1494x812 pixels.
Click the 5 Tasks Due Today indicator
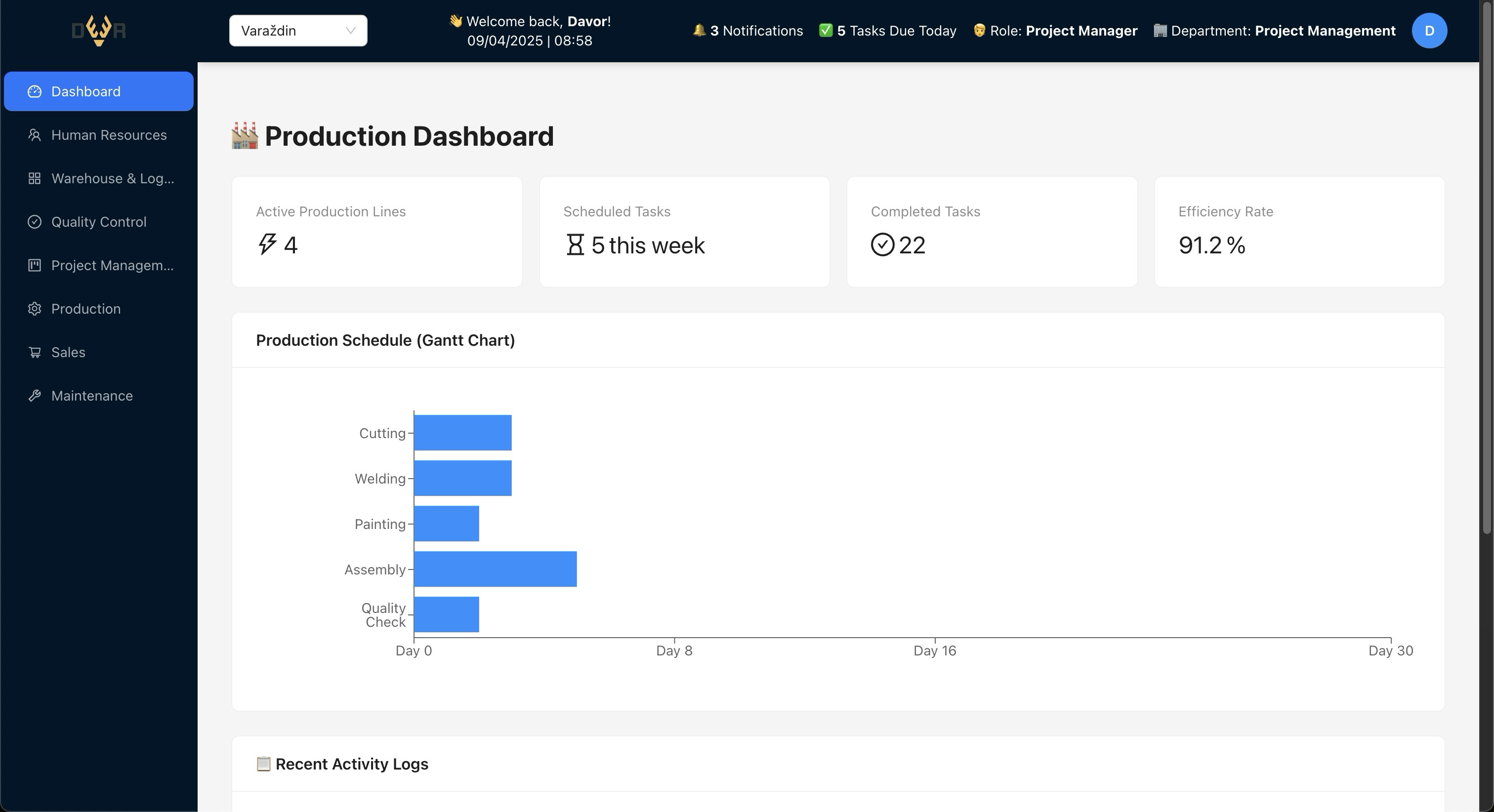click(x=887, y=31)
